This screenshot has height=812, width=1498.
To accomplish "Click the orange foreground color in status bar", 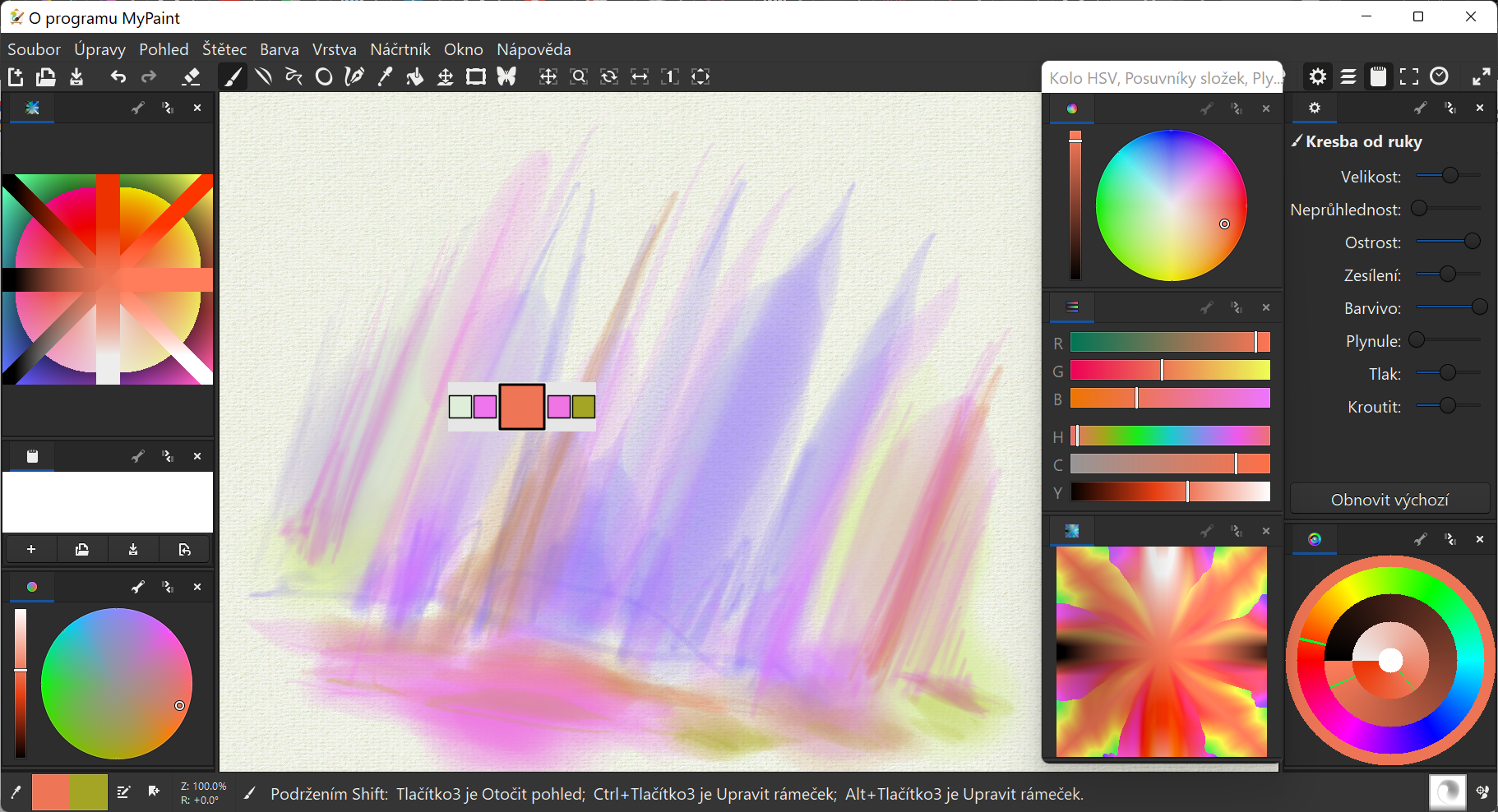I will (51, 792).
